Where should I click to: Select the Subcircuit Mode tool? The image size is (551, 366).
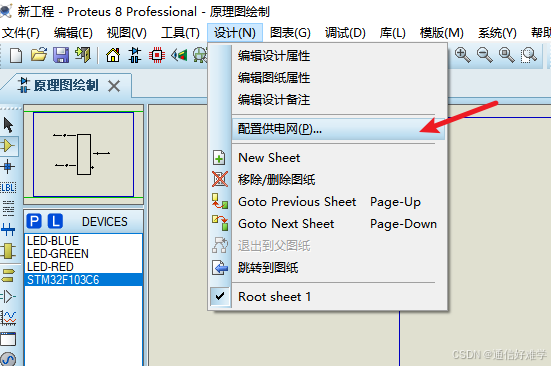click(x=8, y=251)
